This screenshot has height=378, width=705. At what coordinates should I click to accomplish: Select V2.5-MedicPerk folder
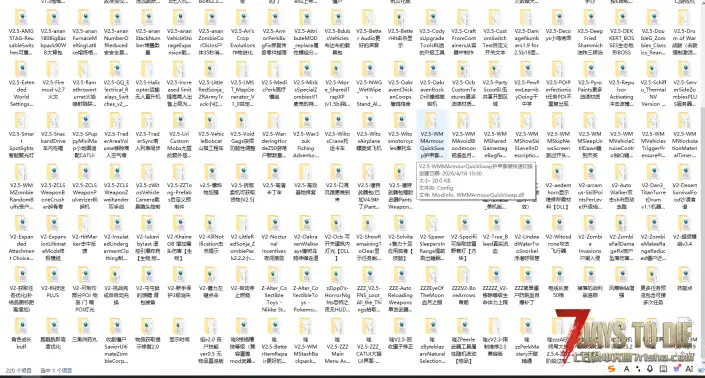[274, 81]
